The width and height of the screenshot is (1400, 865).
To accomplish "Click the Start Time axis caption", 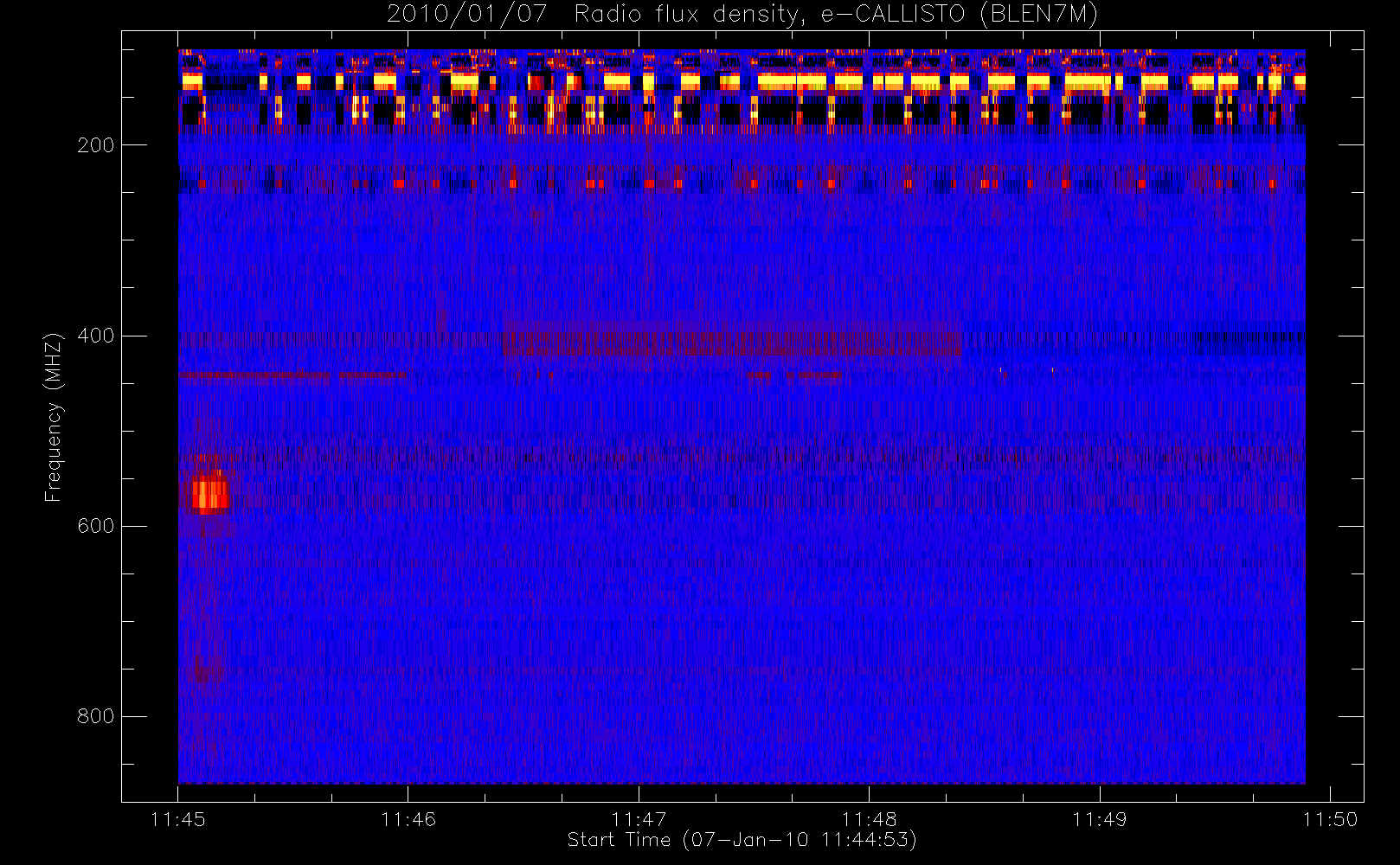I will click(x=742, y=840).
